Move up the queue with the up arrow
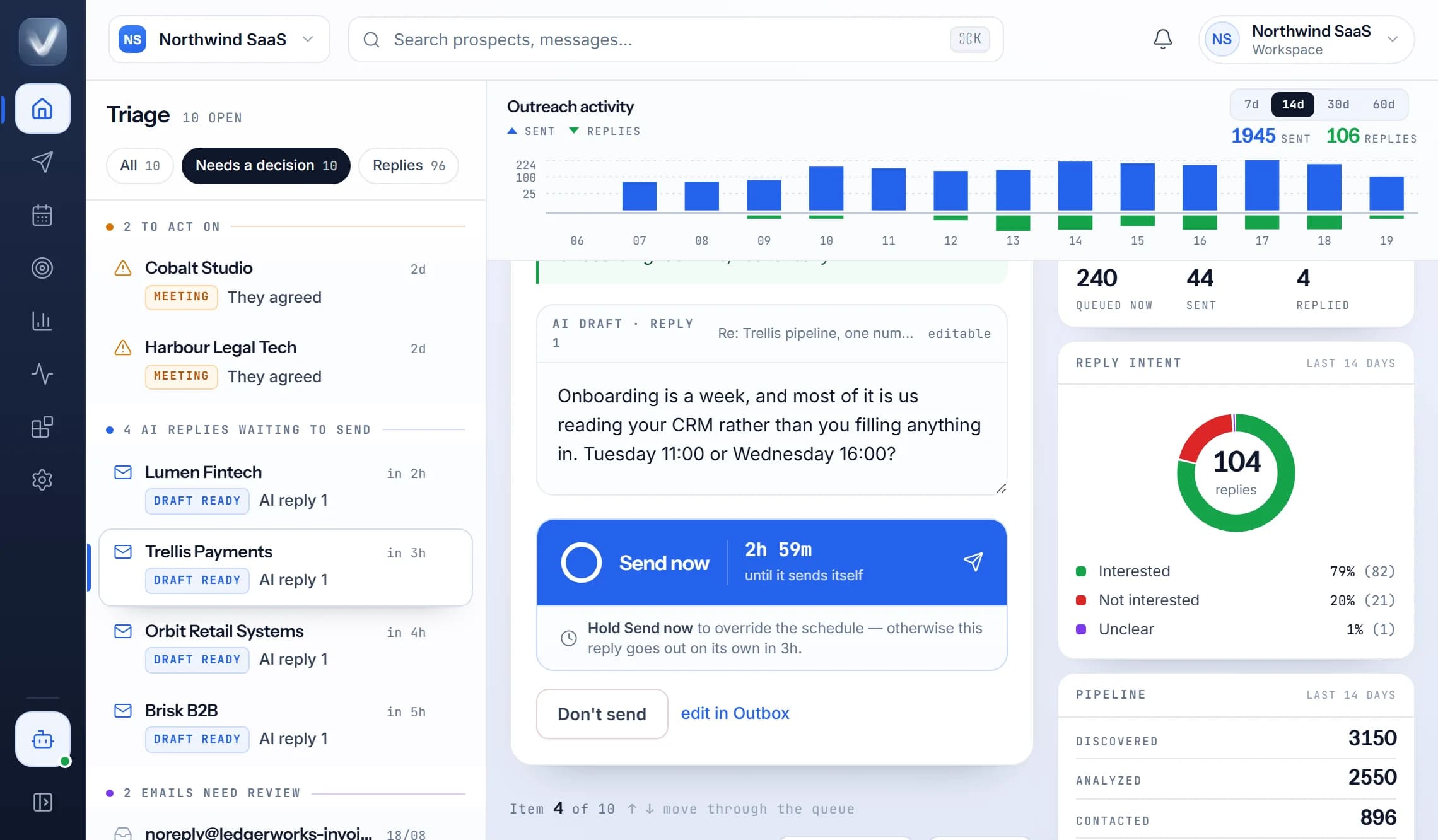 pos(632,809)
